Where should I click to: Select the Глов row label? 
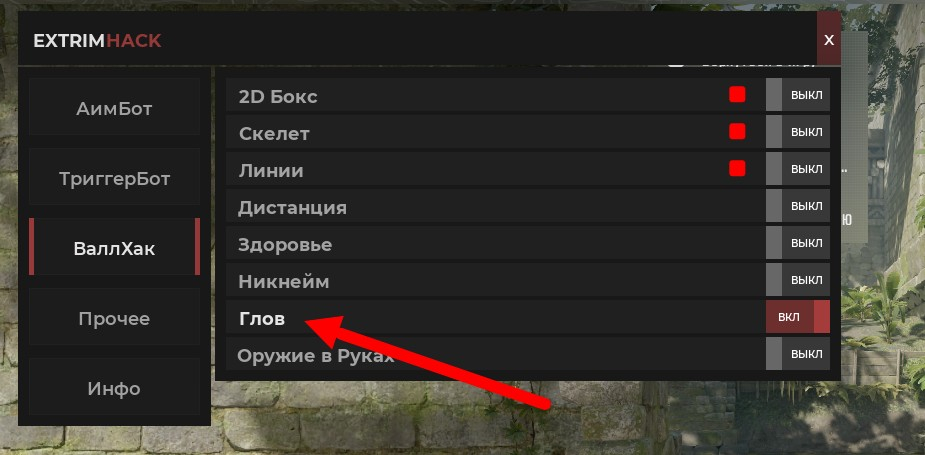coord(262,319)
